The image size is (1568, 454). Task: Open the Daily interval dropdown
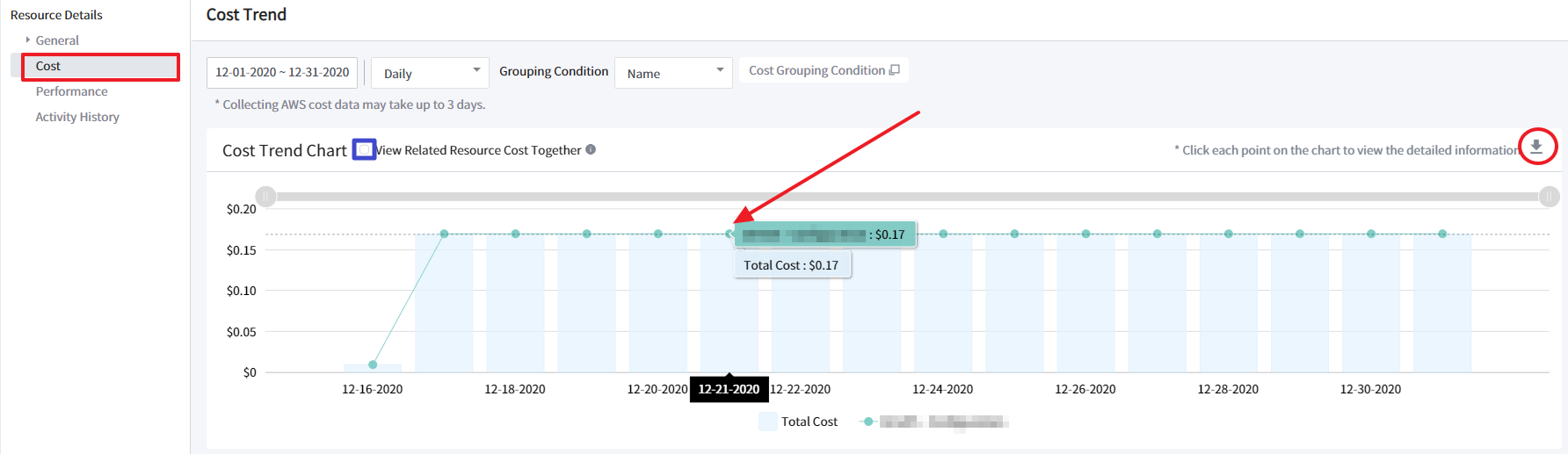430,73
